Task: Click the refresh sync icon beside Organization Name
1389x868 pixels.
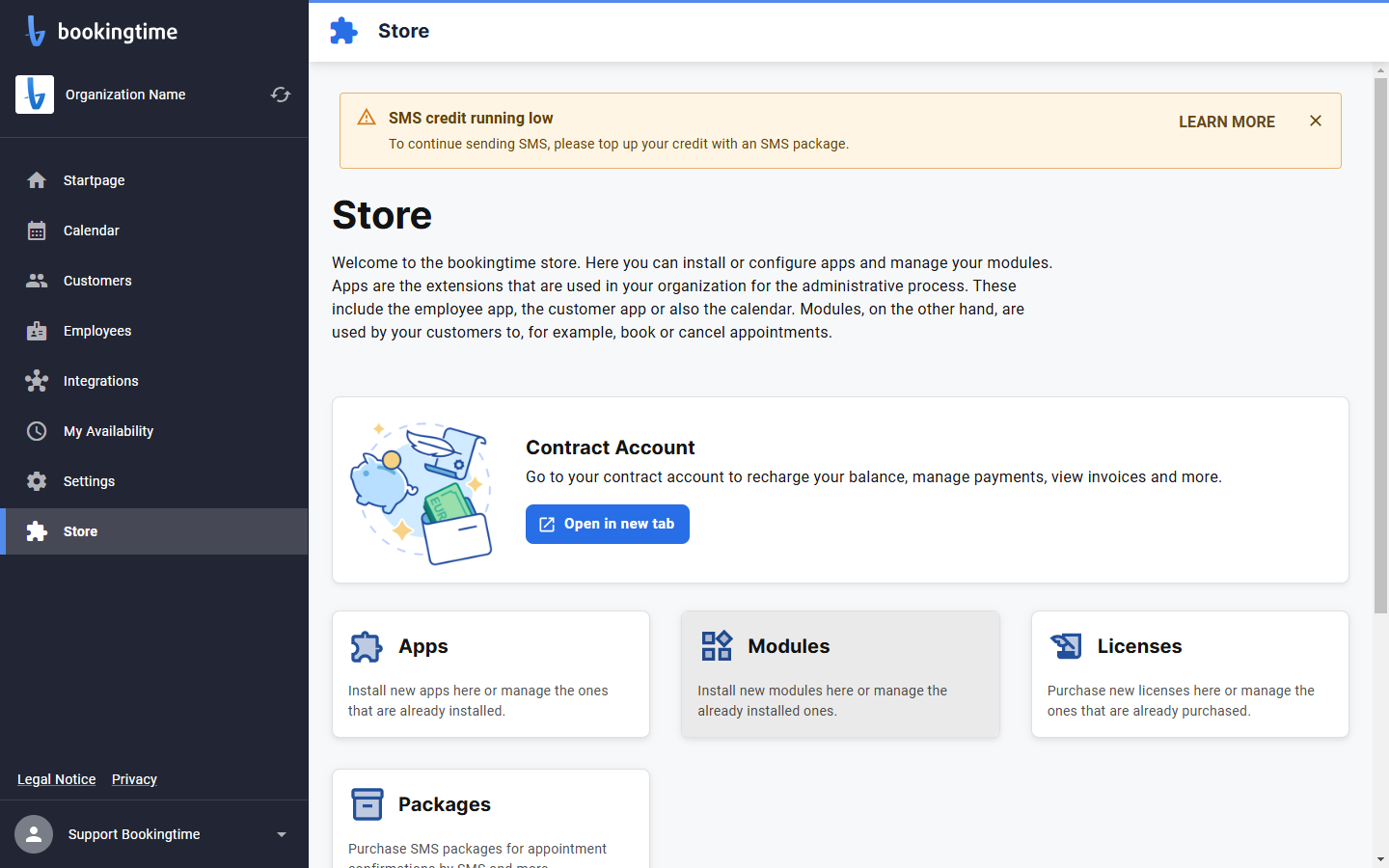Action: click(281, 95)
